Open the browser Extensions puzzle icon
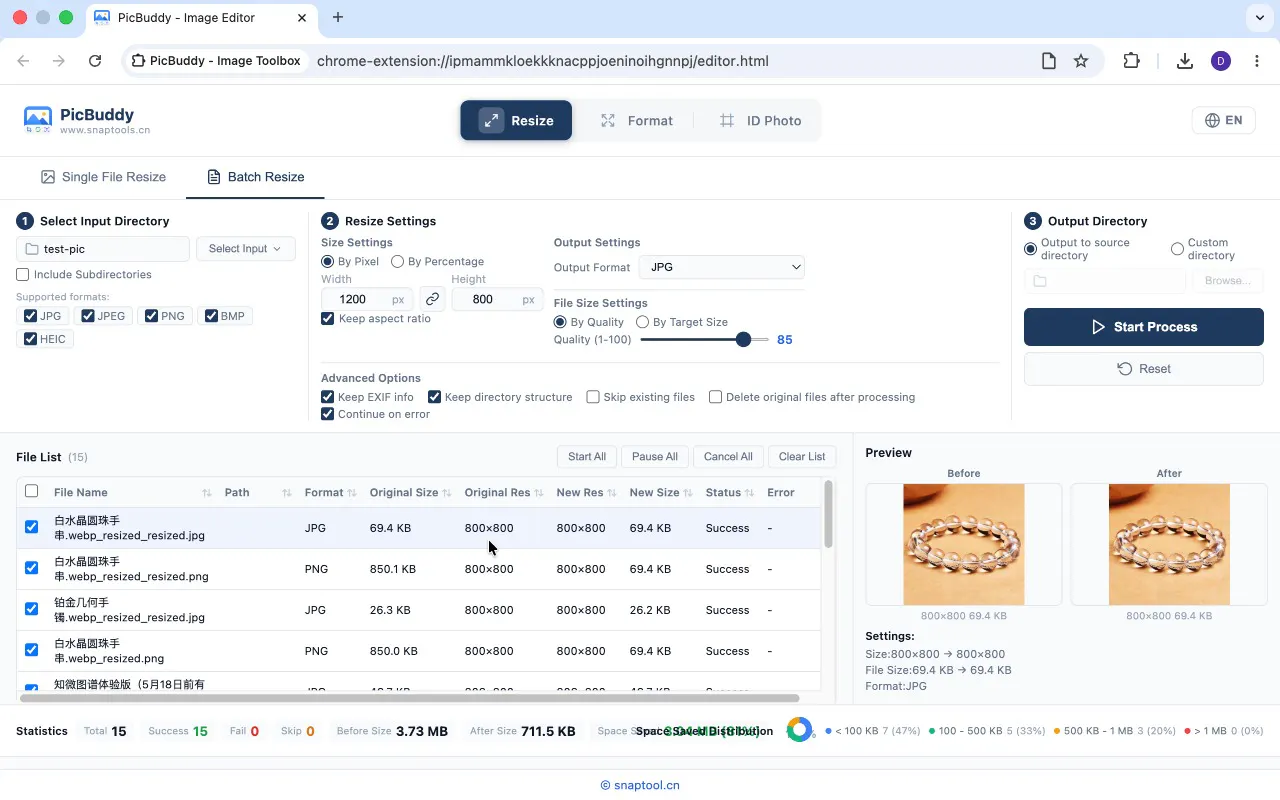Screen dimensions: 1280x800 1131,61
